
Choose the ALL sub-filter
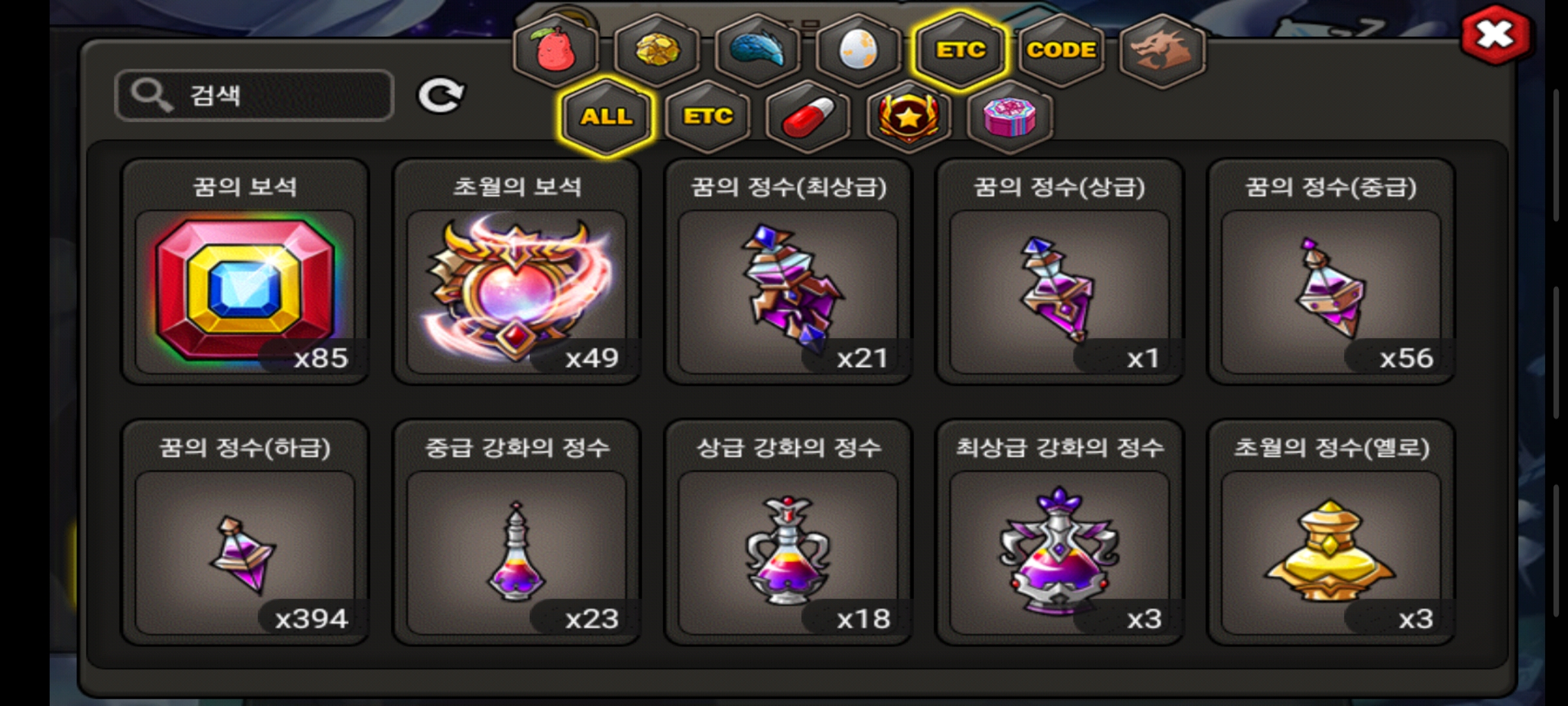click(607, 117)
